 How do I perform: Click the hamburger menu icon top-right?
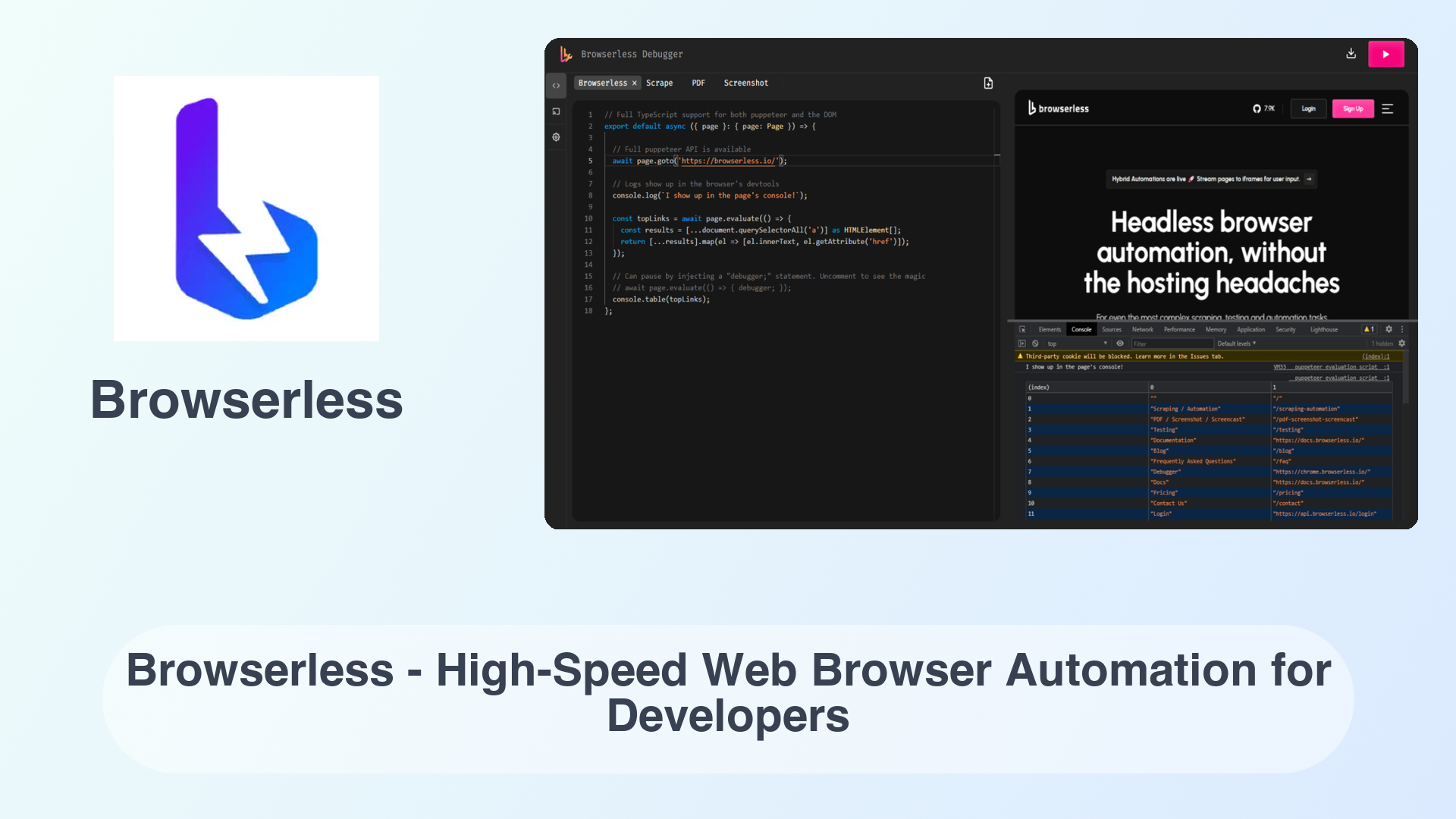pos(1388,108)
